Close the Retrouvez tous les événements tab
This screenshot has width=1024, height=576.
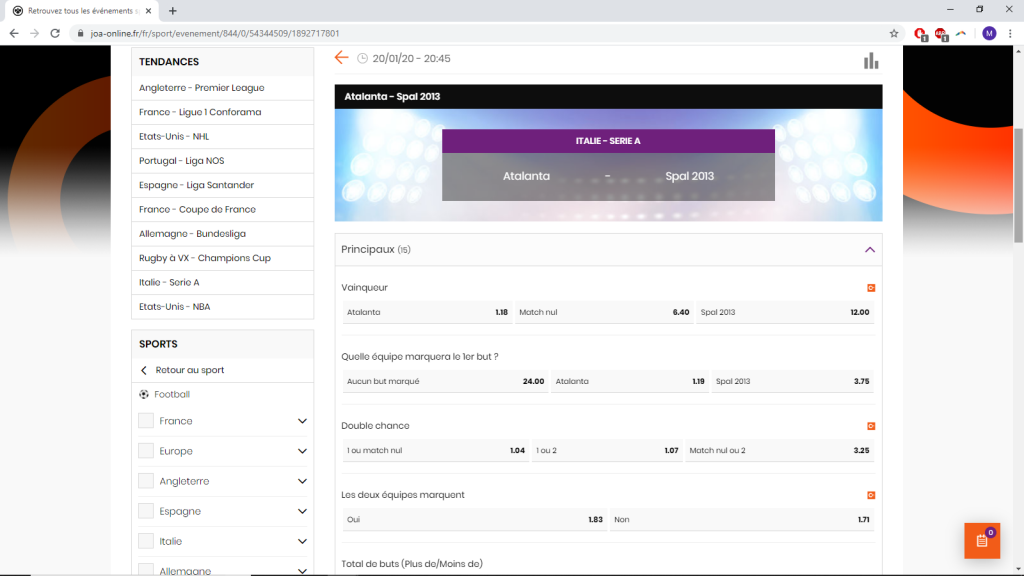pyautogui.click(x=148, y=11)
